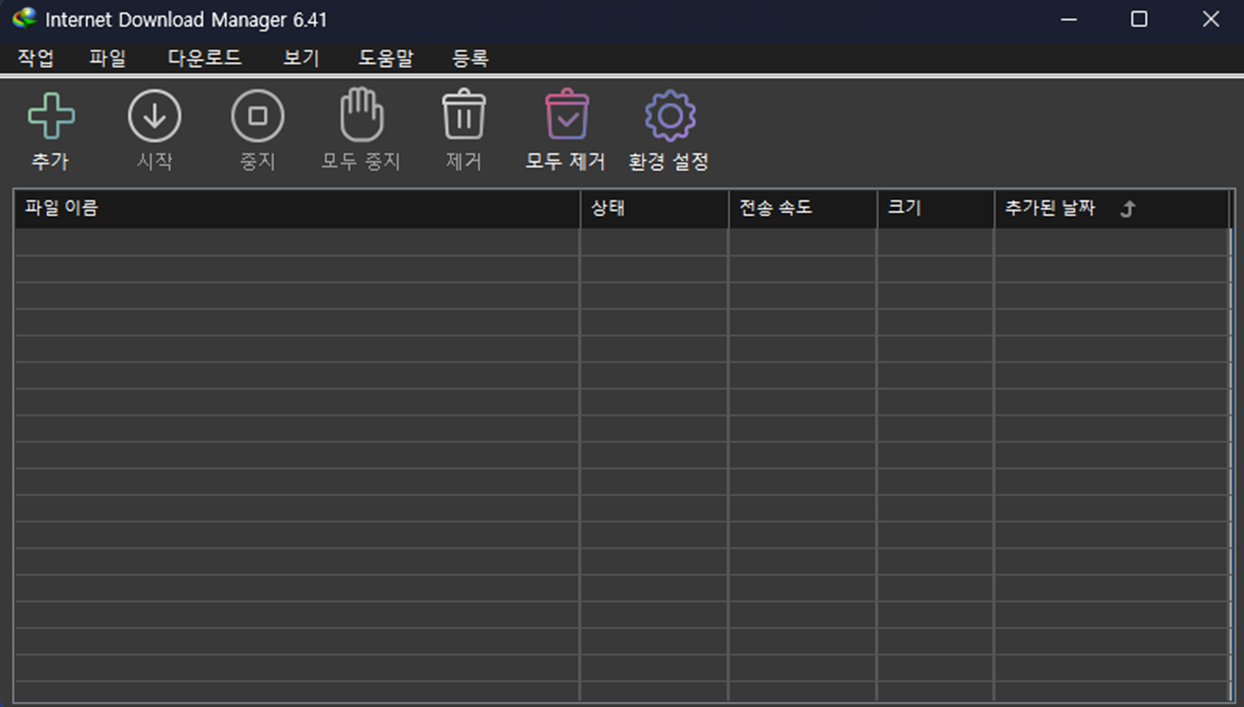1244x707 pixels.
Task: Click the 제거 (Remove) trash can icon
Action: (464, 115)
